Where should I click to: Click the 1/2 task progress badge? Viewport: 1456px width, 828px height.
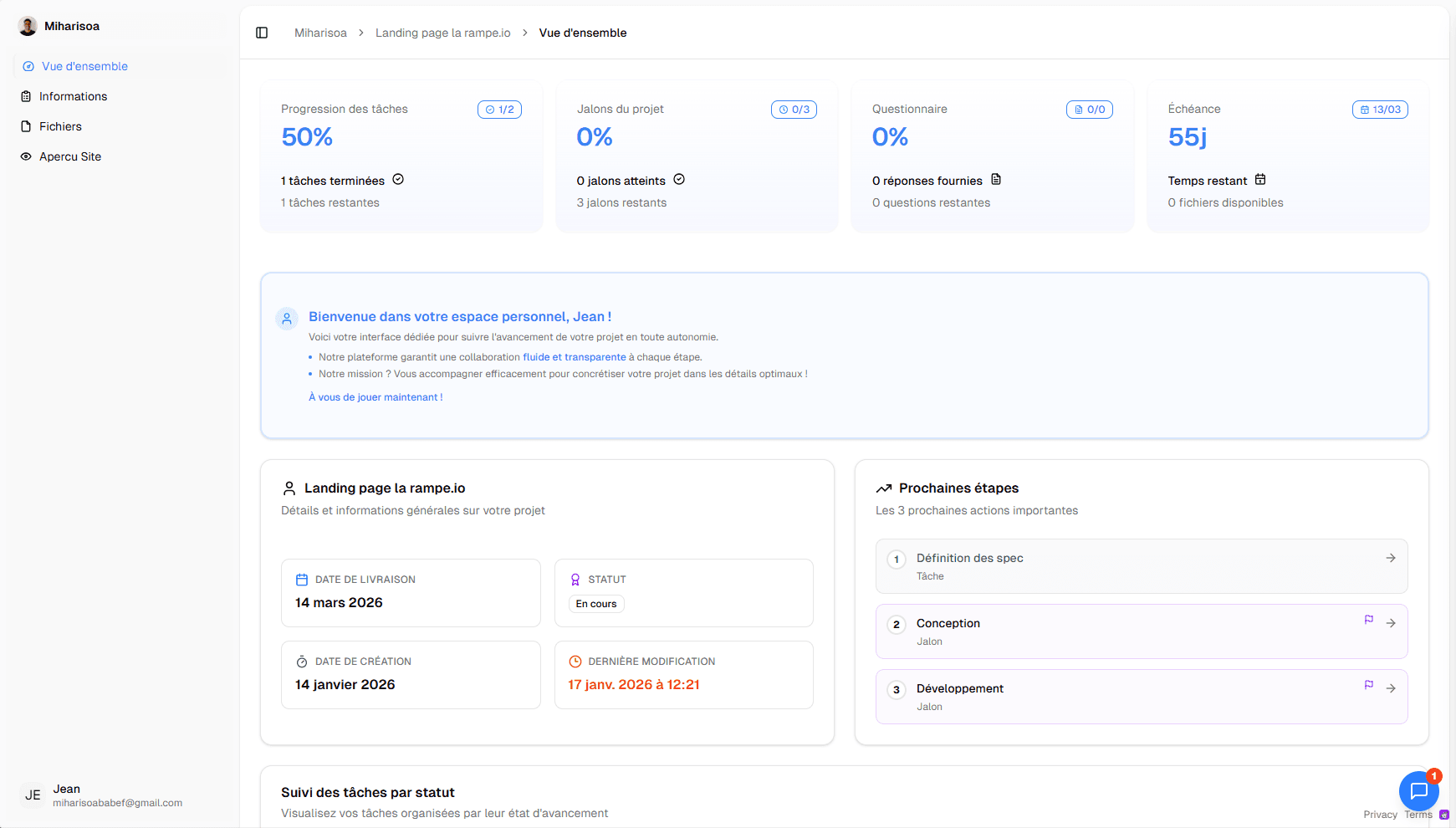(499, 110)
